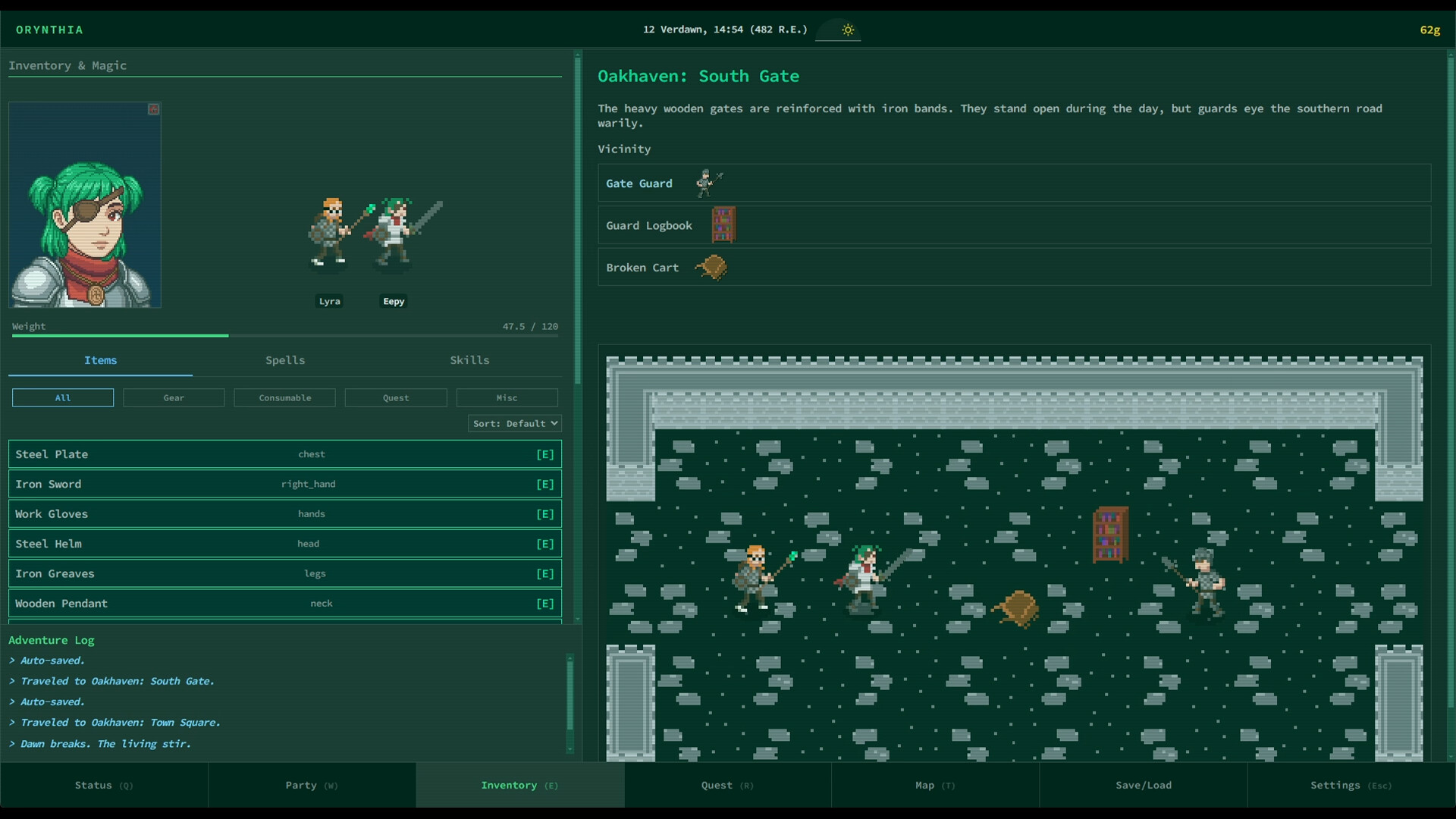This screenshot has height=819, width=1456.
Task: Open the Sort: Default dropdown
Action: pyautogui.click(x=514, y=423)
